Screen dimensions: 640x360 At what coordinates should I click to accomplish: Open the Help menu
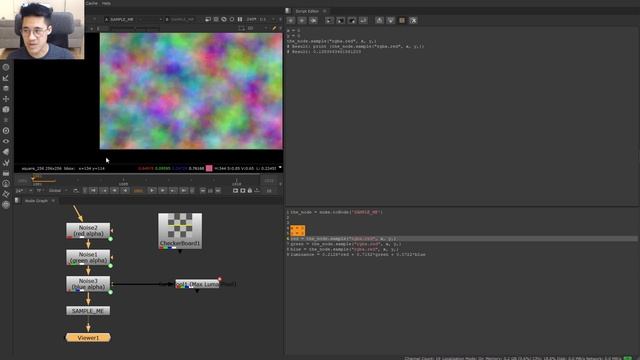coord(106,3)
